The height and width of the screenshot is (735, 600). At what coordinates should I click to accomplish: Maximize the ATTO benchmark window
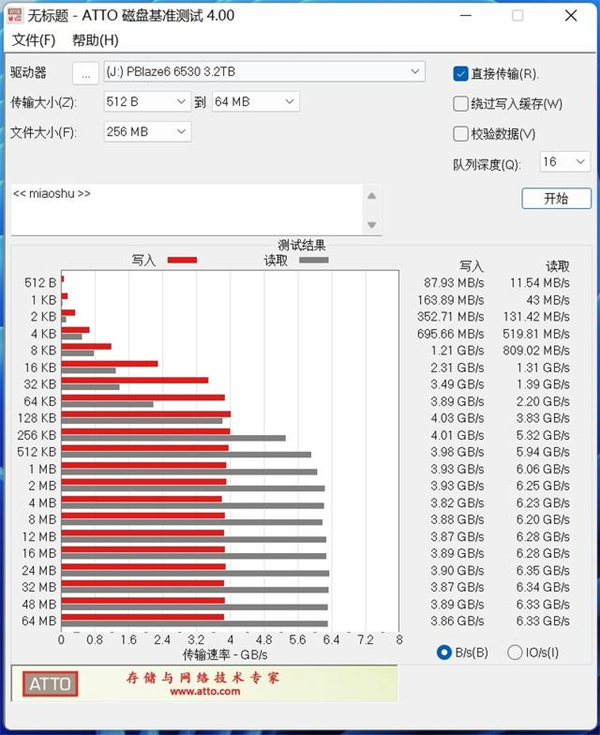pos(517,16)
